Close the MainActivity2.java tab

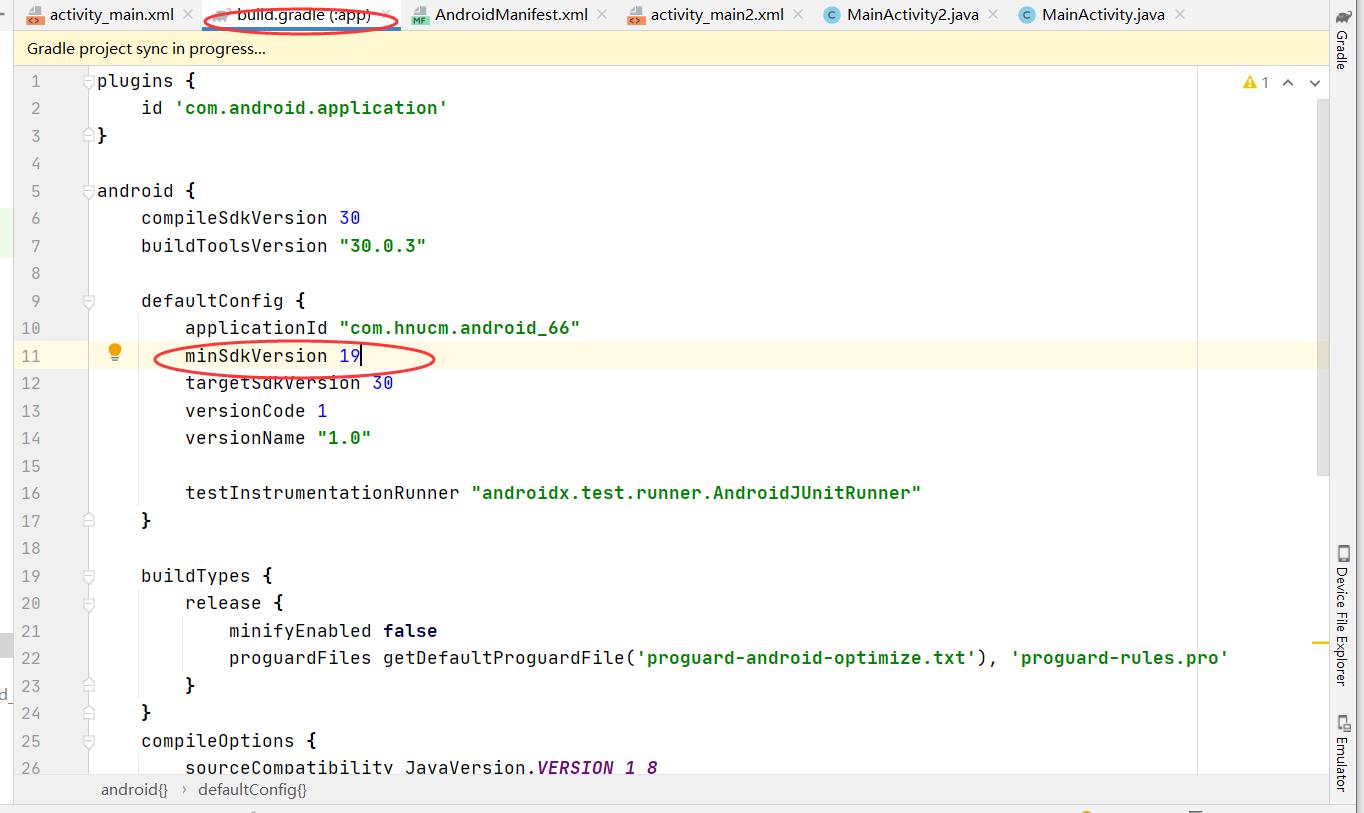pyautogui.click(x=991, y=15)
